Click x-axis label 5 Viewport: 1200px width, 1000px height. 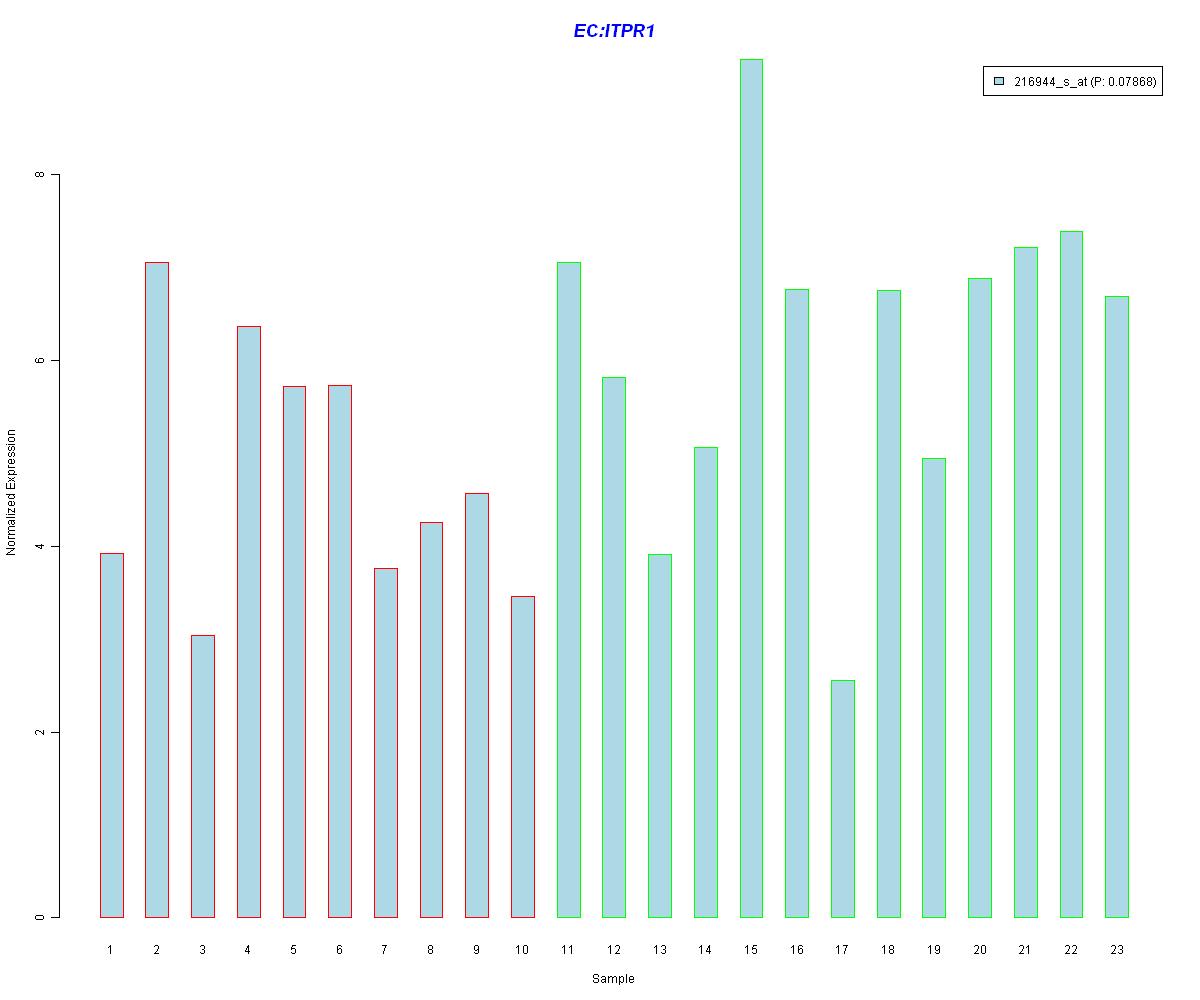tap(294, 949)
